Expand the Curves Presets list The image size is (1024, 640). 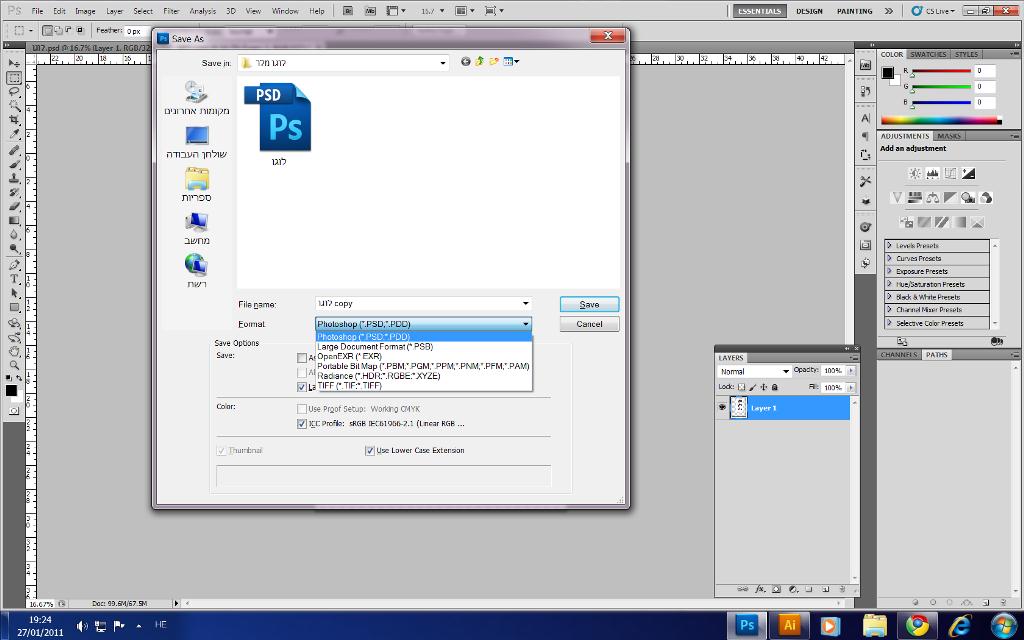tap(889, 258)
